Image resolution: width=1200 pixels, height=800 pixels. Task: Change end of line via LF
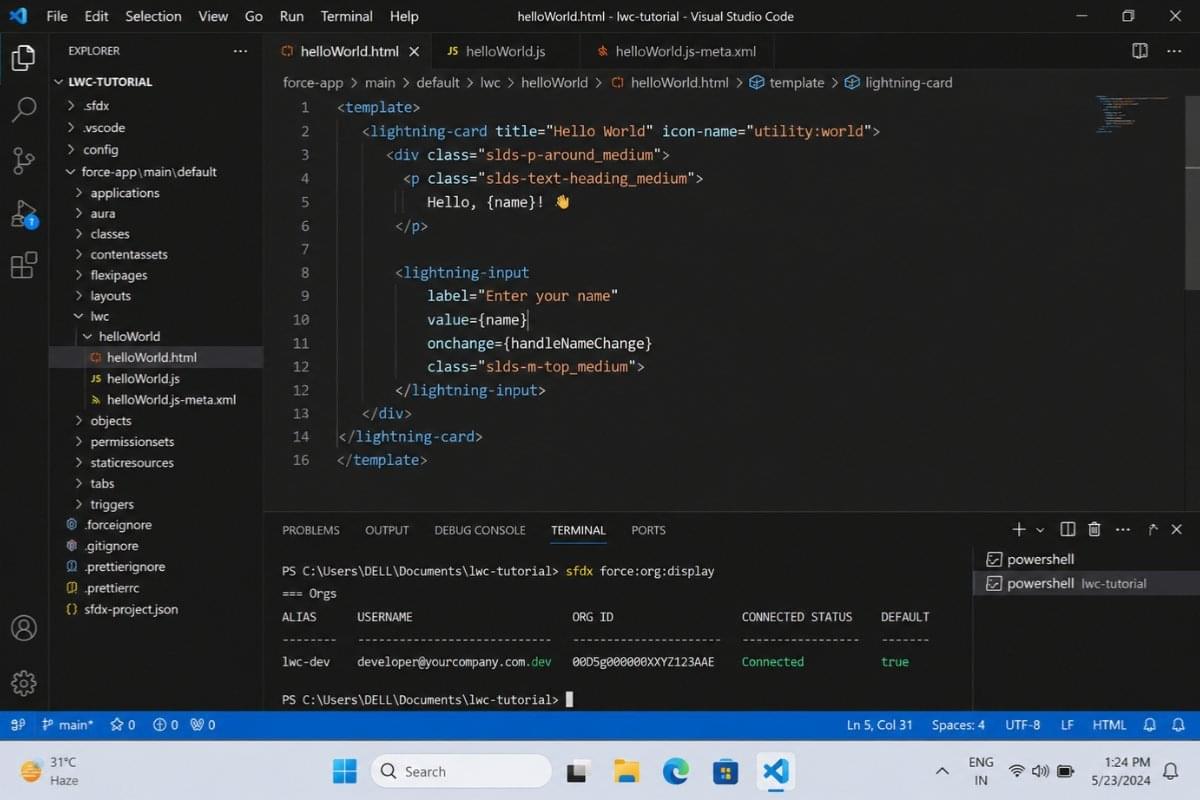point(1067,725)
